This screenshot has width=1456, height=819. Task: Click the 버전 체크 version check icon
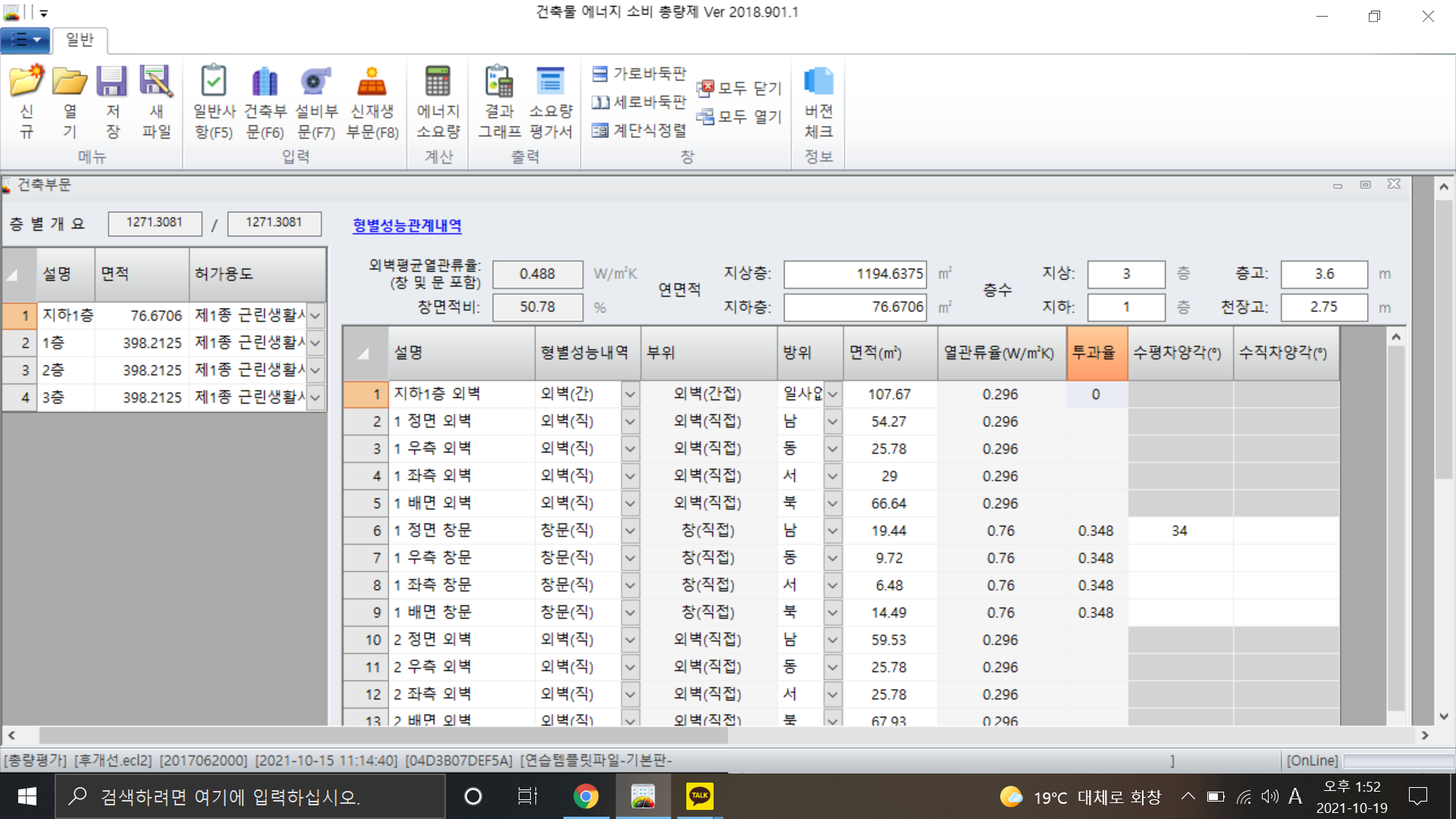click(818, 82)
